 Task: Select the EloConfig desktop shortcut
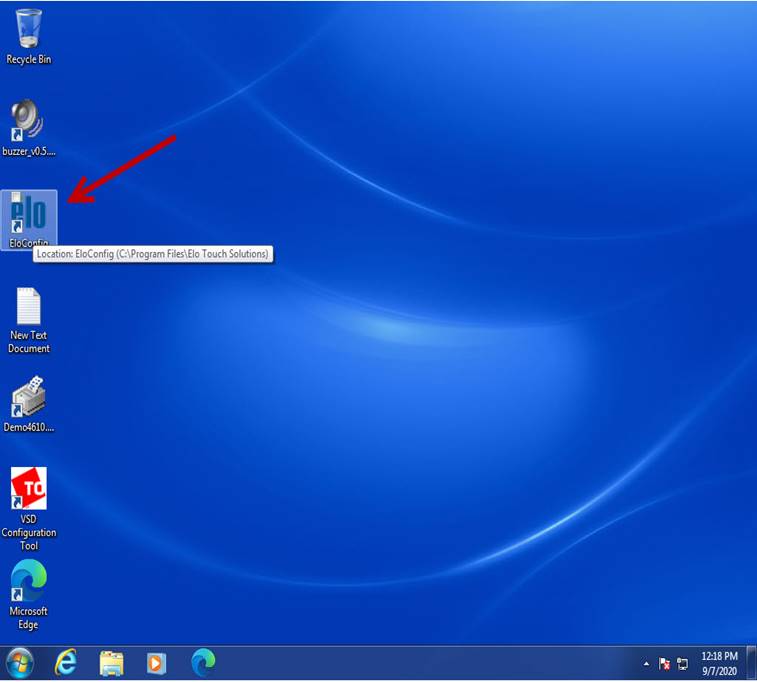coord(29,215)
